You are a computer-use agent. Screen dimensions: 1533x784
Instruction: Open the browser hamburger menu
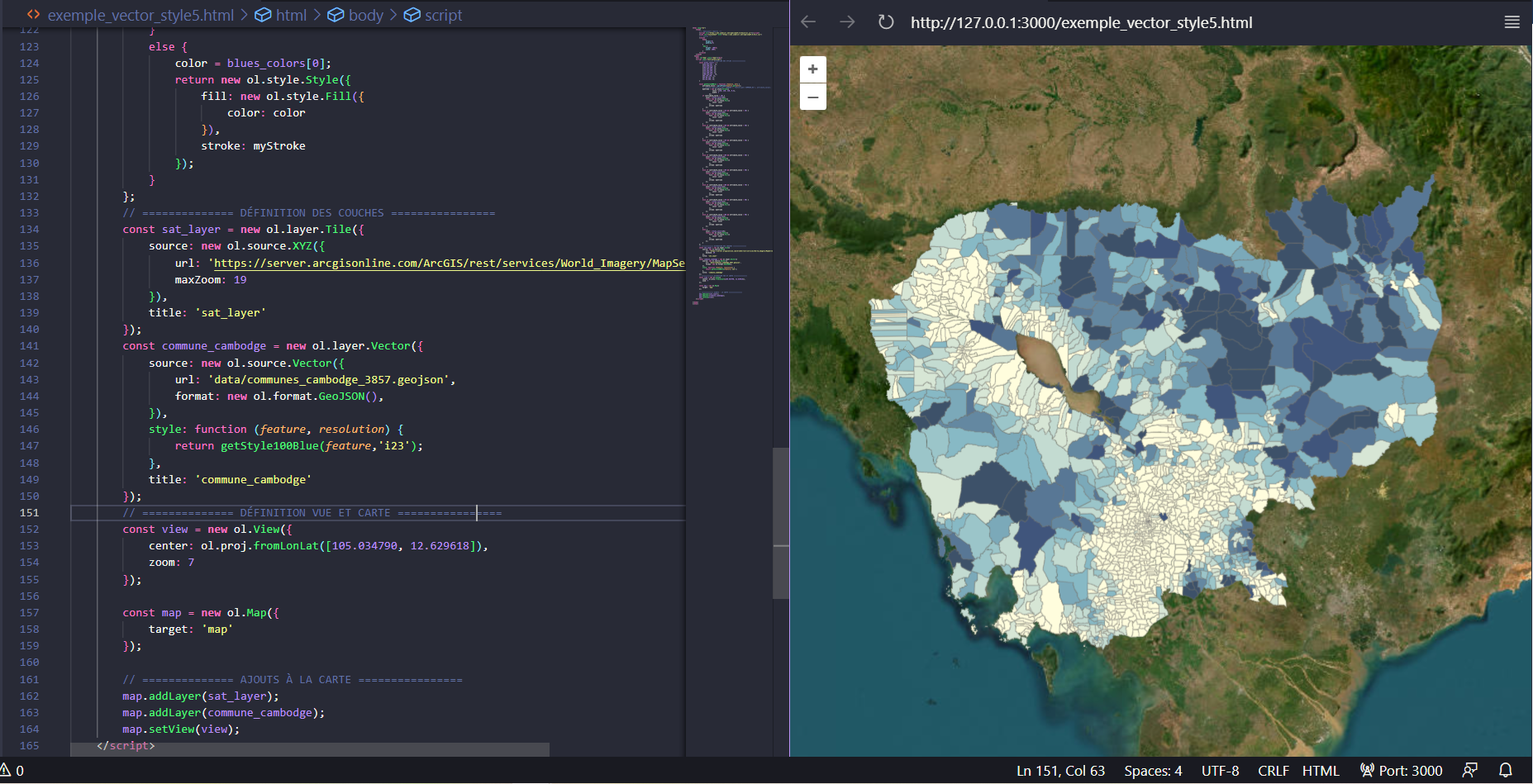point(1512,21)
